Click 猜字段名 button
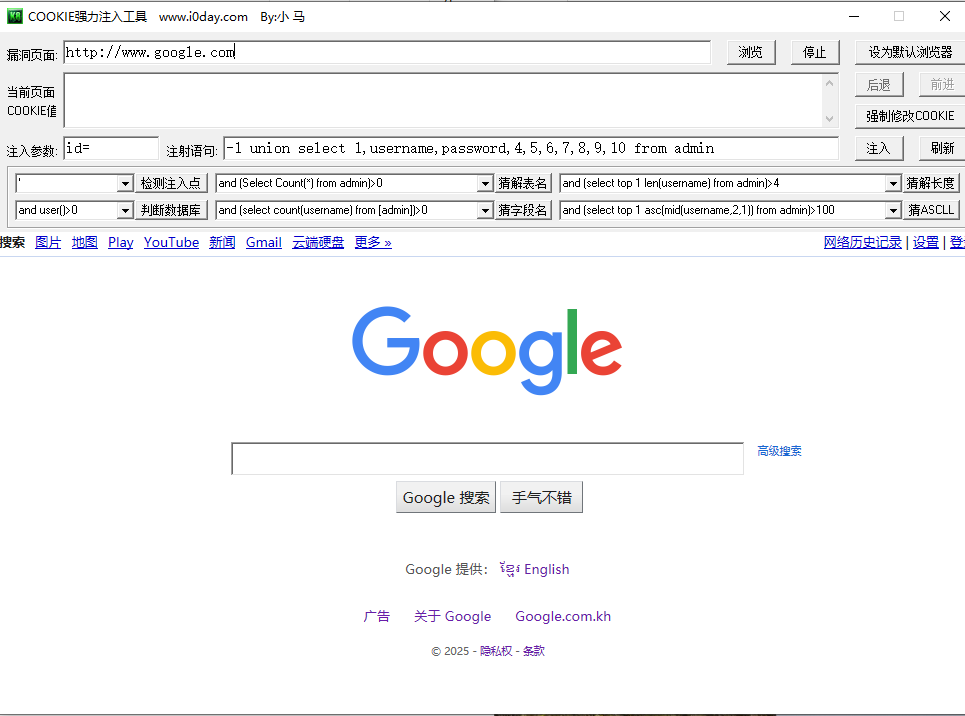 click(523, 210)
